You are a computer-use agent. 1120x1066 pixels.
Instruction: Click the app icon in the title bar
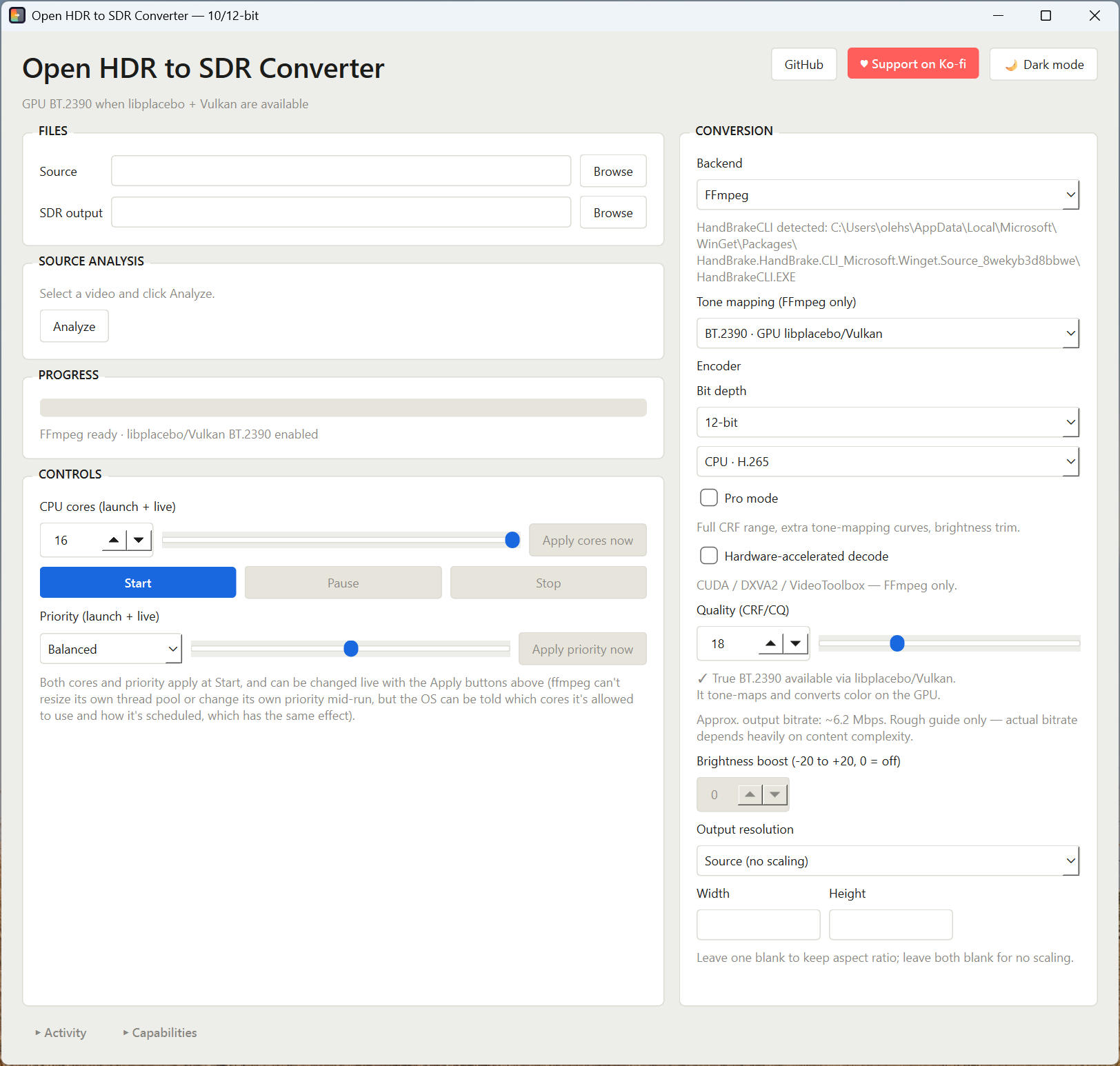(x=17, y=15)
